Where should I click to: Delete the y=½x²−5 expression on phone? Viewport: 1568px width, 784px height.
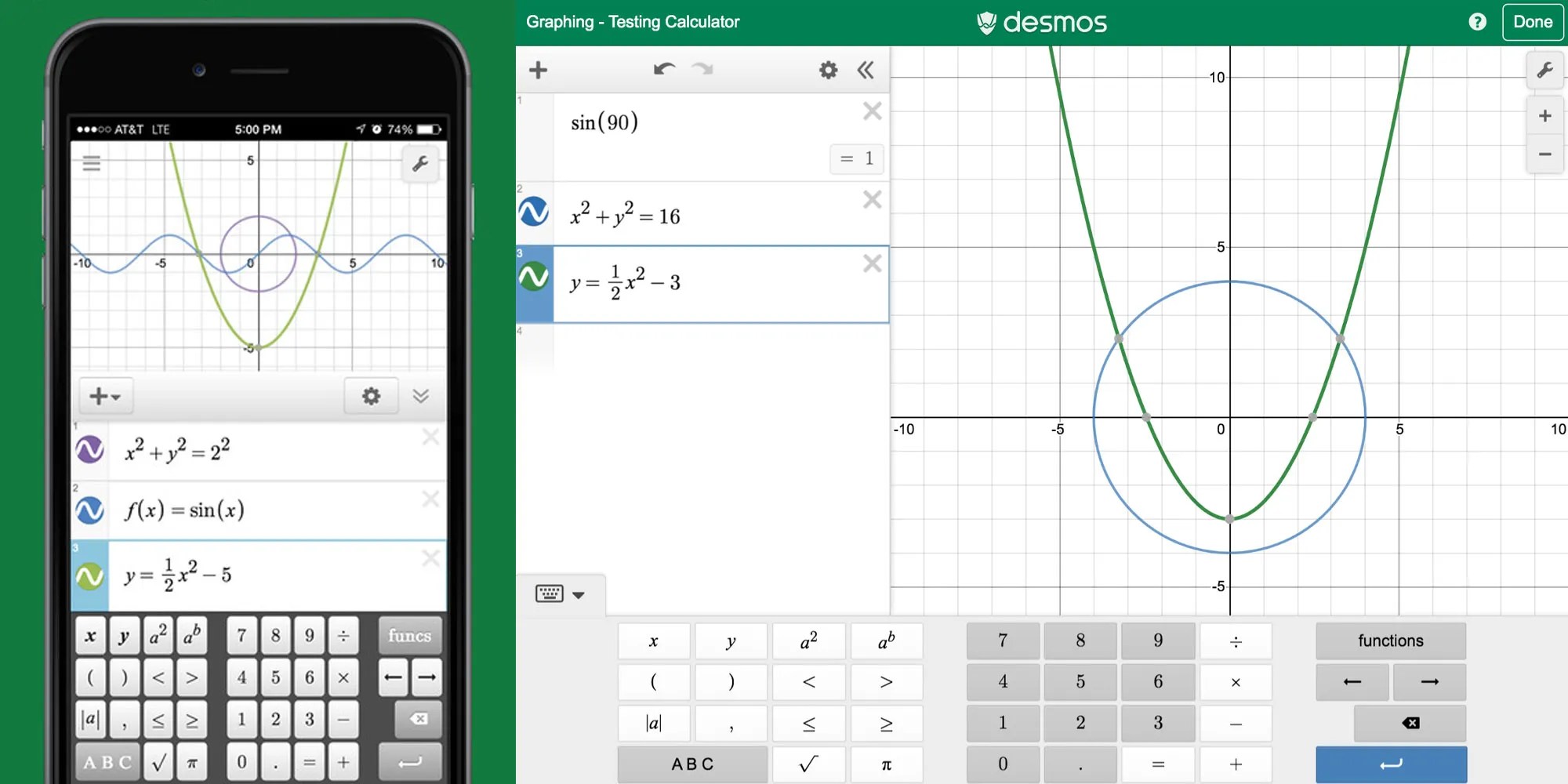point(430,558)
